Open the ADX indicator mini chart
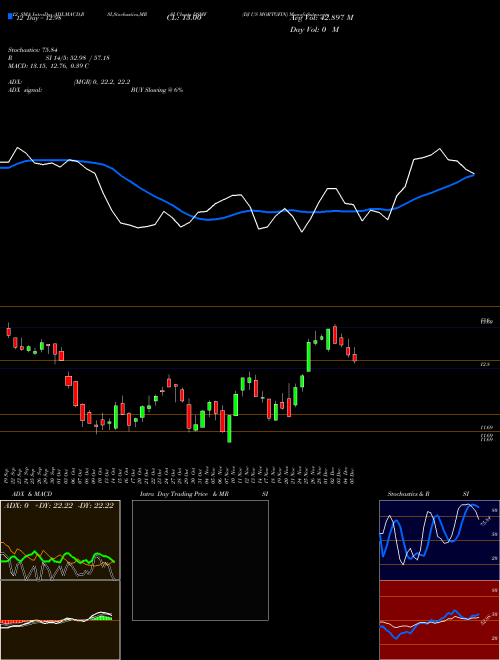The height and width of the screenshot is (660, 500). pyautogui.click(x=60, y=540)
